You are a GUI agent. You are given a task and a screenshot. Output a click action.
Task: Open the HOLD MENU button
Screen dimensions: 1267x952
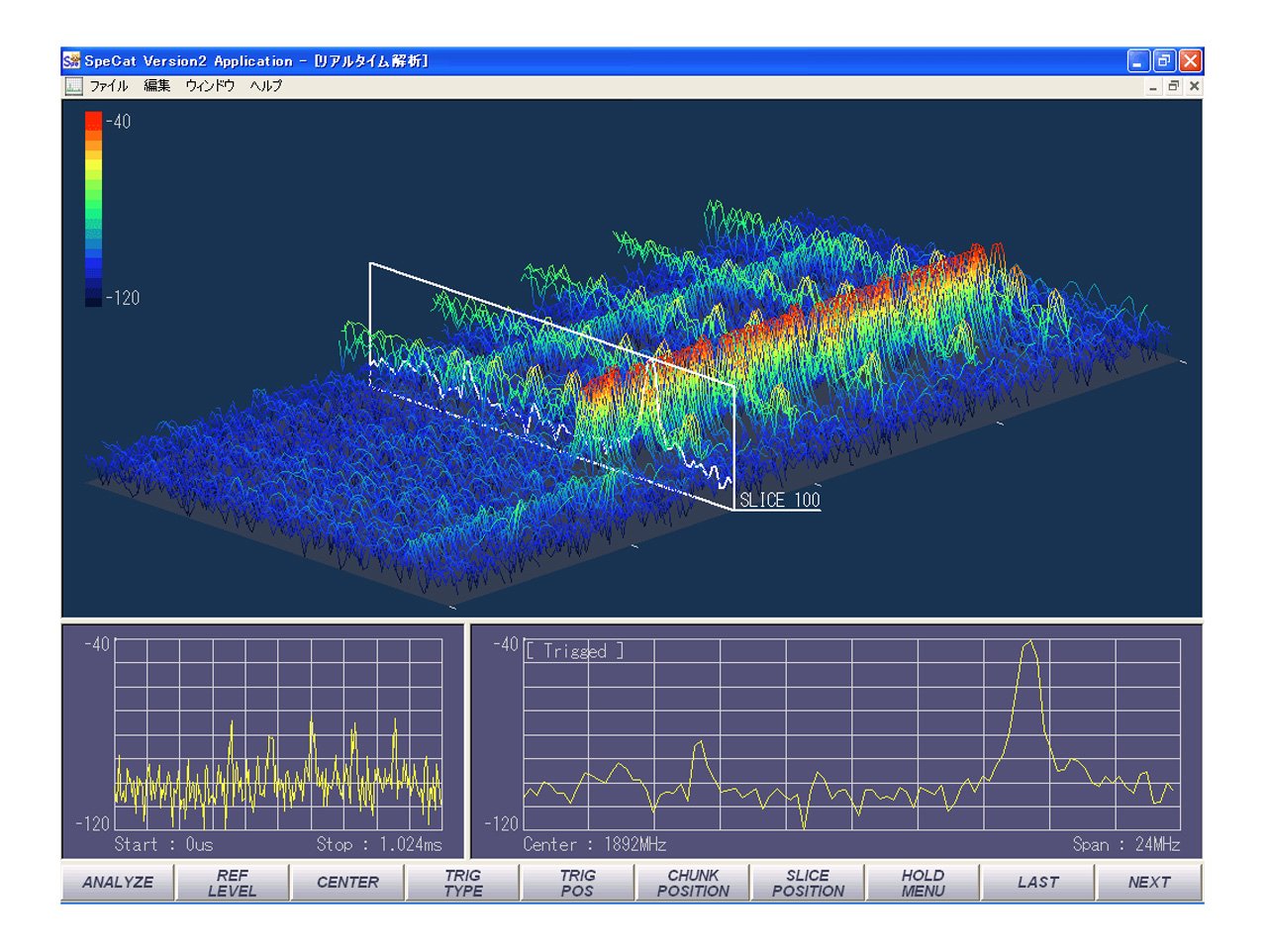[923, 883]
